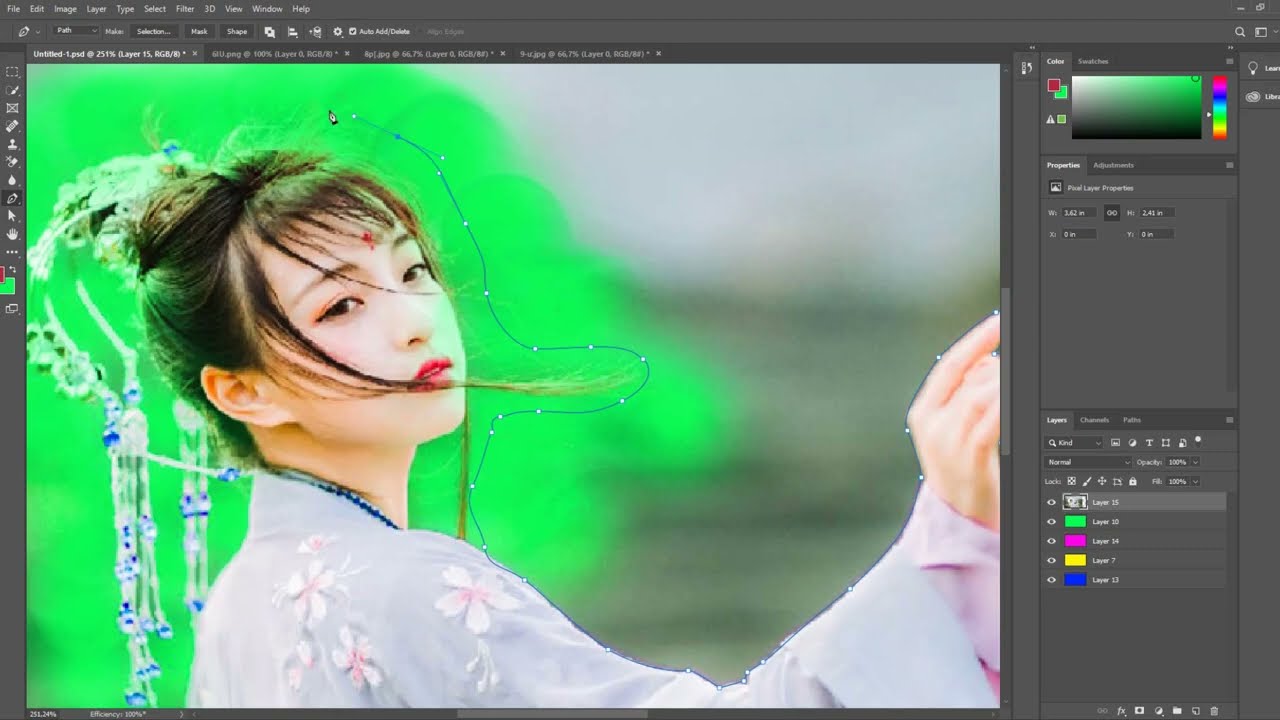
Task: Toggle the layer filtering on/off switch
Action: point(1198,441)
